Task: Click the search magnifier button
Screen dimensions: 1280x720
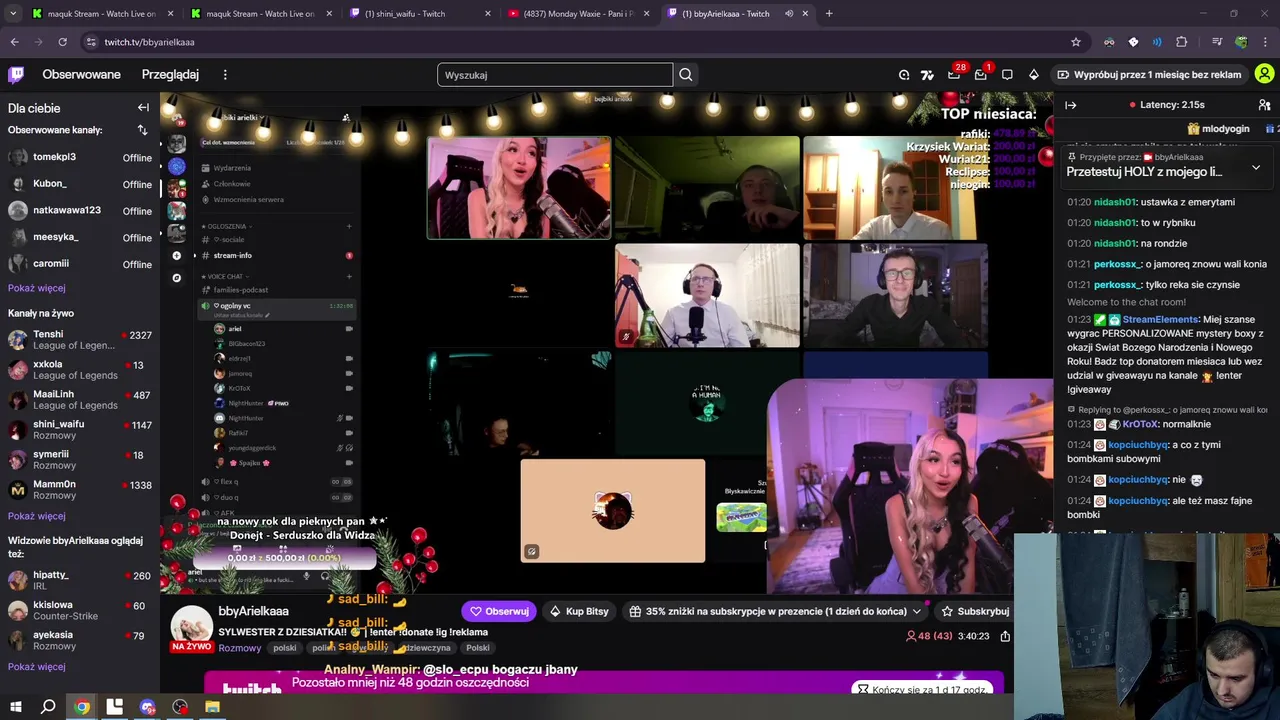Action: click(686, 75)
